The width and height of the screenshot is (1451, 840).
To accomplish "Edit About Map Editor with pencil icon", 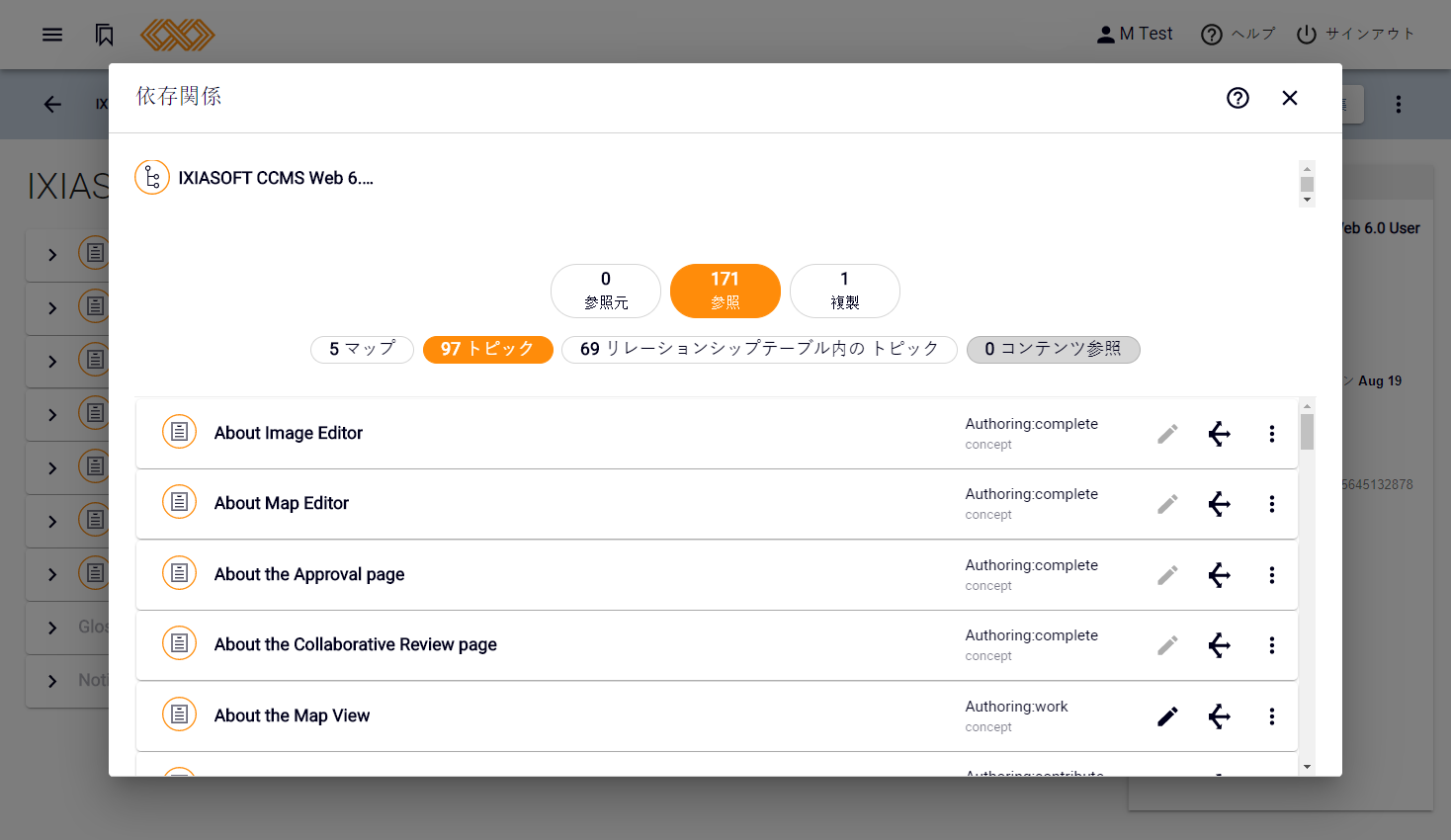I will pos(1167,504).
